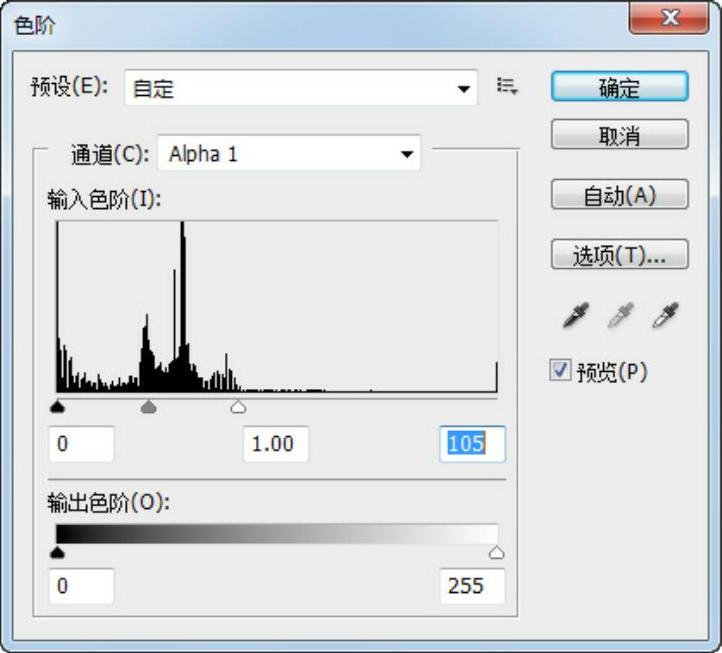Open the 预设 preset dropdown
Image resolution: width=722 pixels, height=653 pixels.
click(x=302, y=88)
